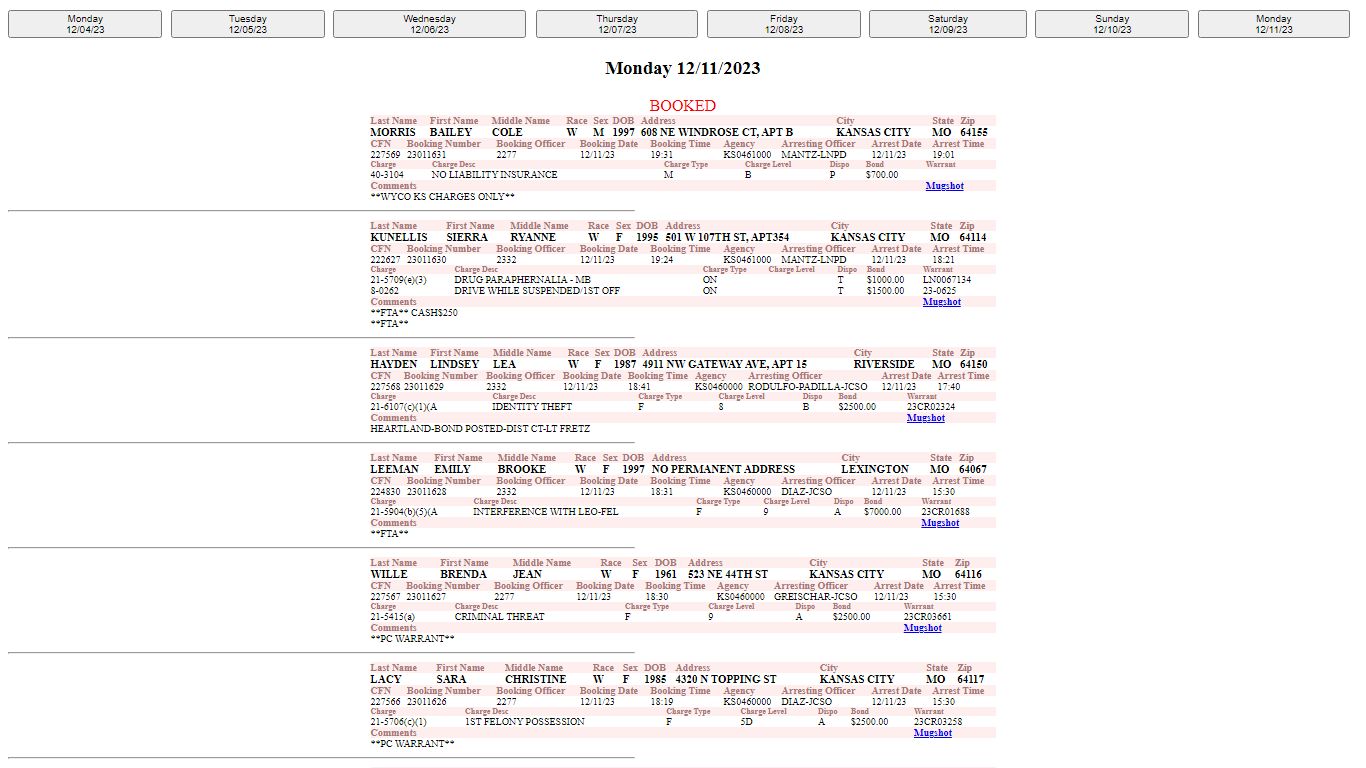Click charge INTERFERENCE WITH LEO-FEL

point(546,512)
